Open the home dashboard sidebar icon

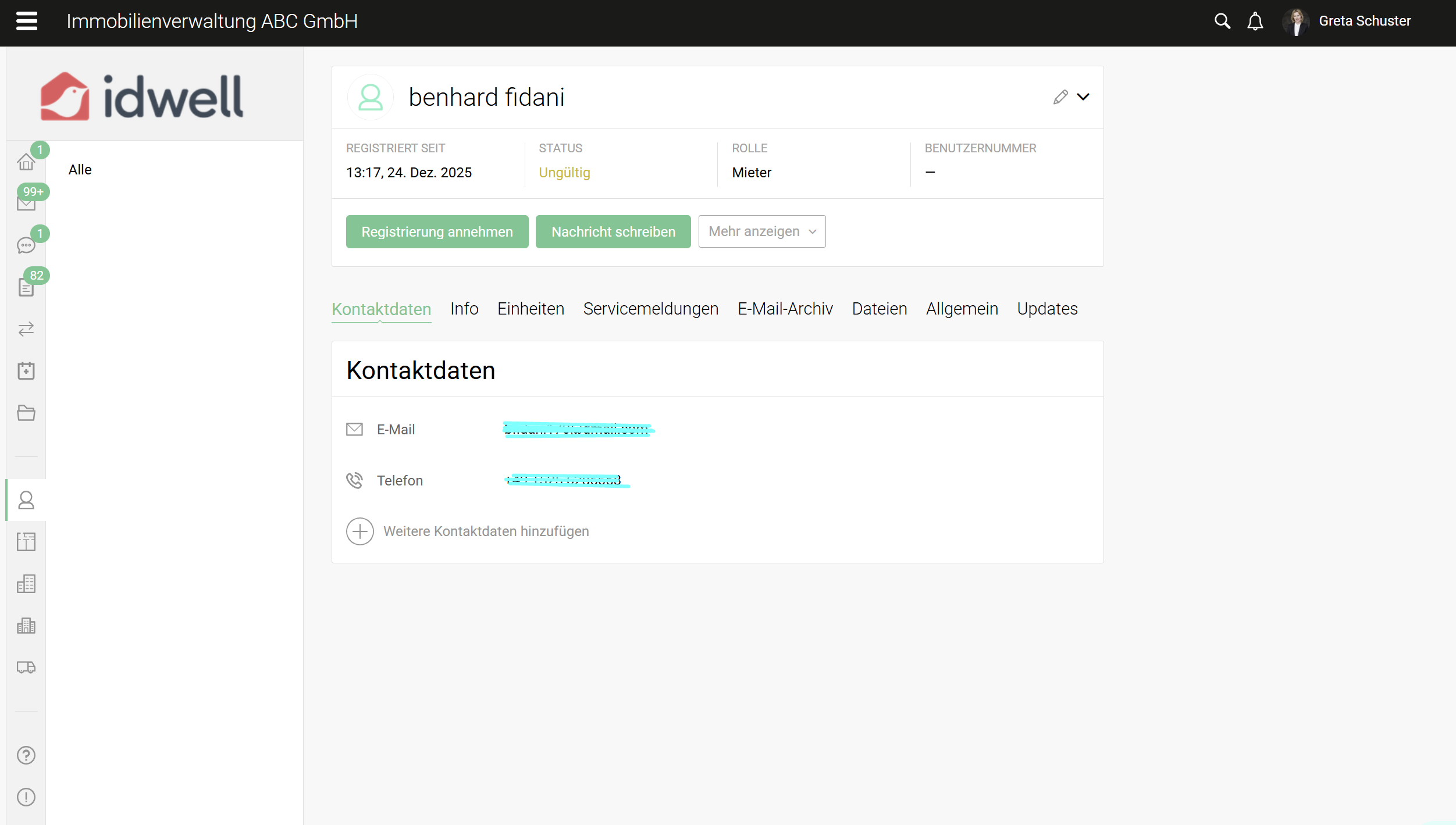(x=26, y=162)
